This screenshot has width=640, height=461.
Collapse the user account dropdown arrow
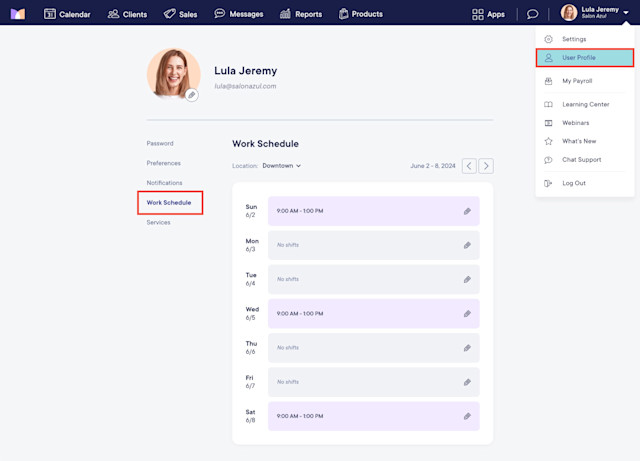[x=626, y=13]
